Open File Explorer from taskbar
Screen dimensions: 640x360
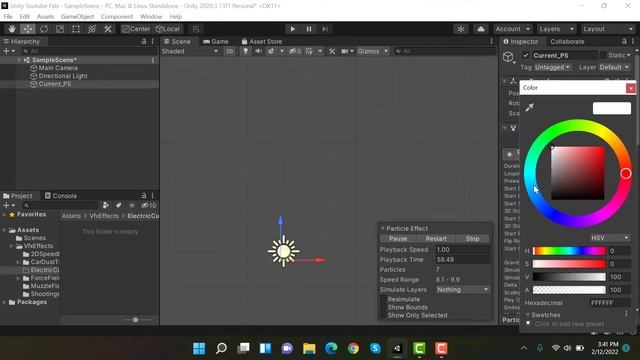309,349
